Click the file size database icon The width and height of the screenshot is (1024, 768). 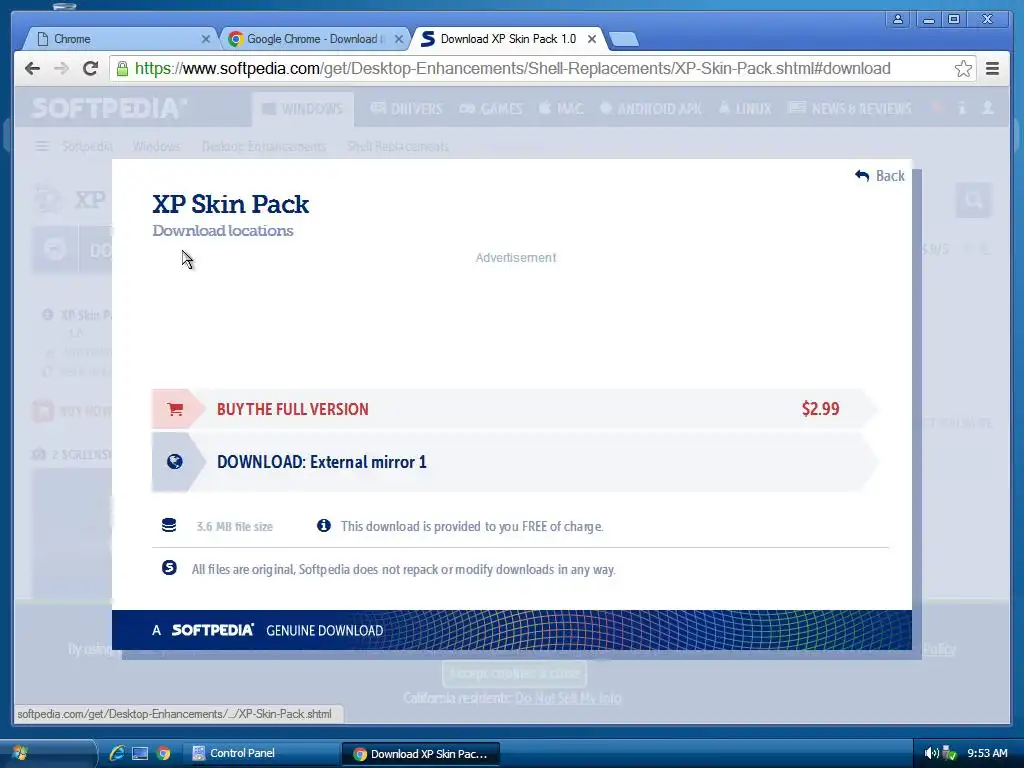pyautogui.click(x=169, y=525)
